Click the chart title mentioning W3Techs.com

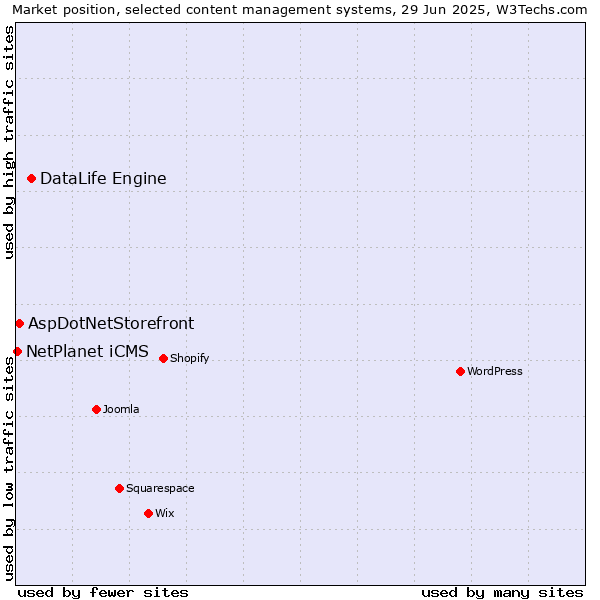pos(300,10)
